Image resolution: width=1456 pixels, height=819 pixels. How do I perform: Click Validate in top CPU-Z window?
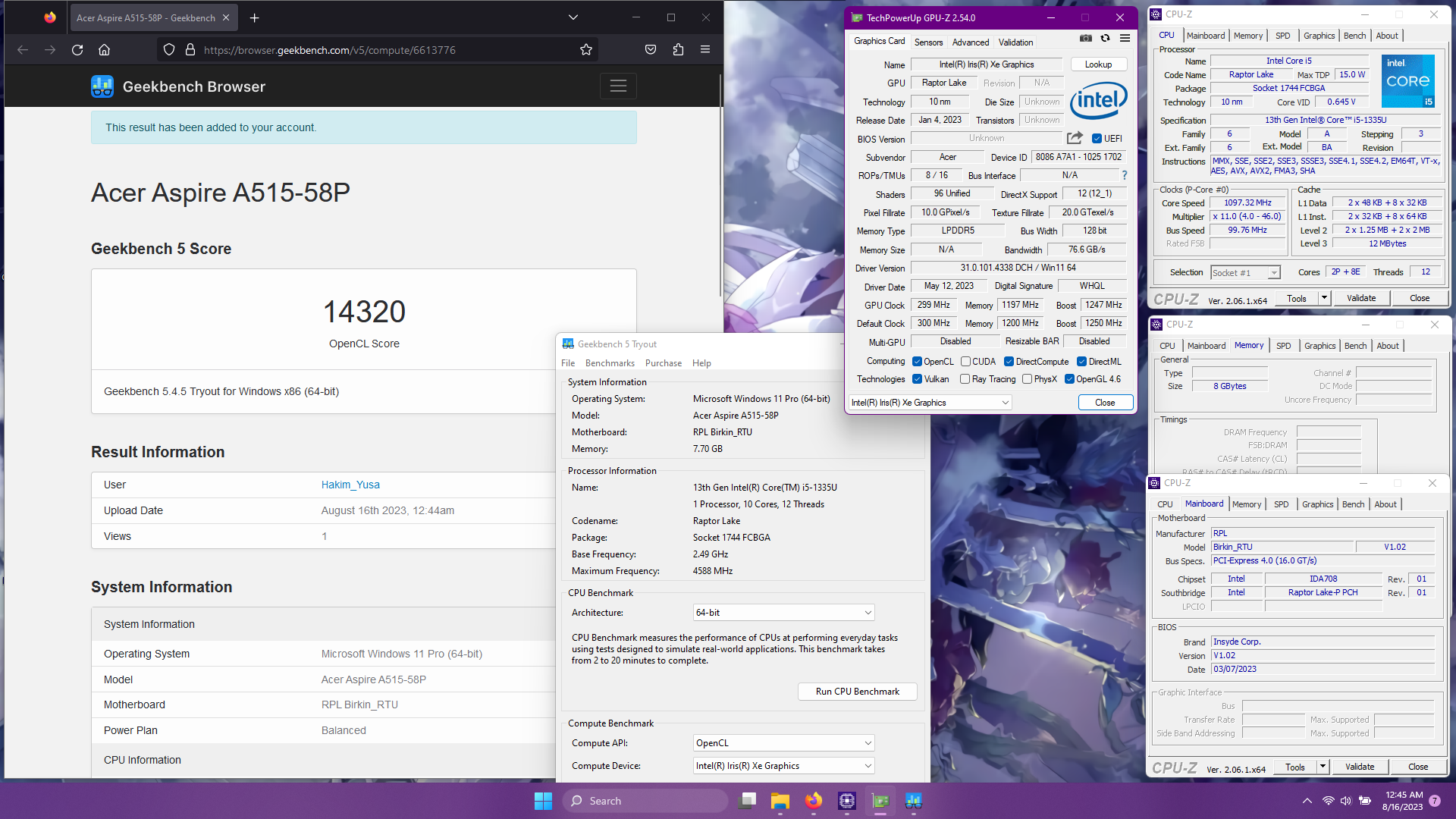[1361, 298]
